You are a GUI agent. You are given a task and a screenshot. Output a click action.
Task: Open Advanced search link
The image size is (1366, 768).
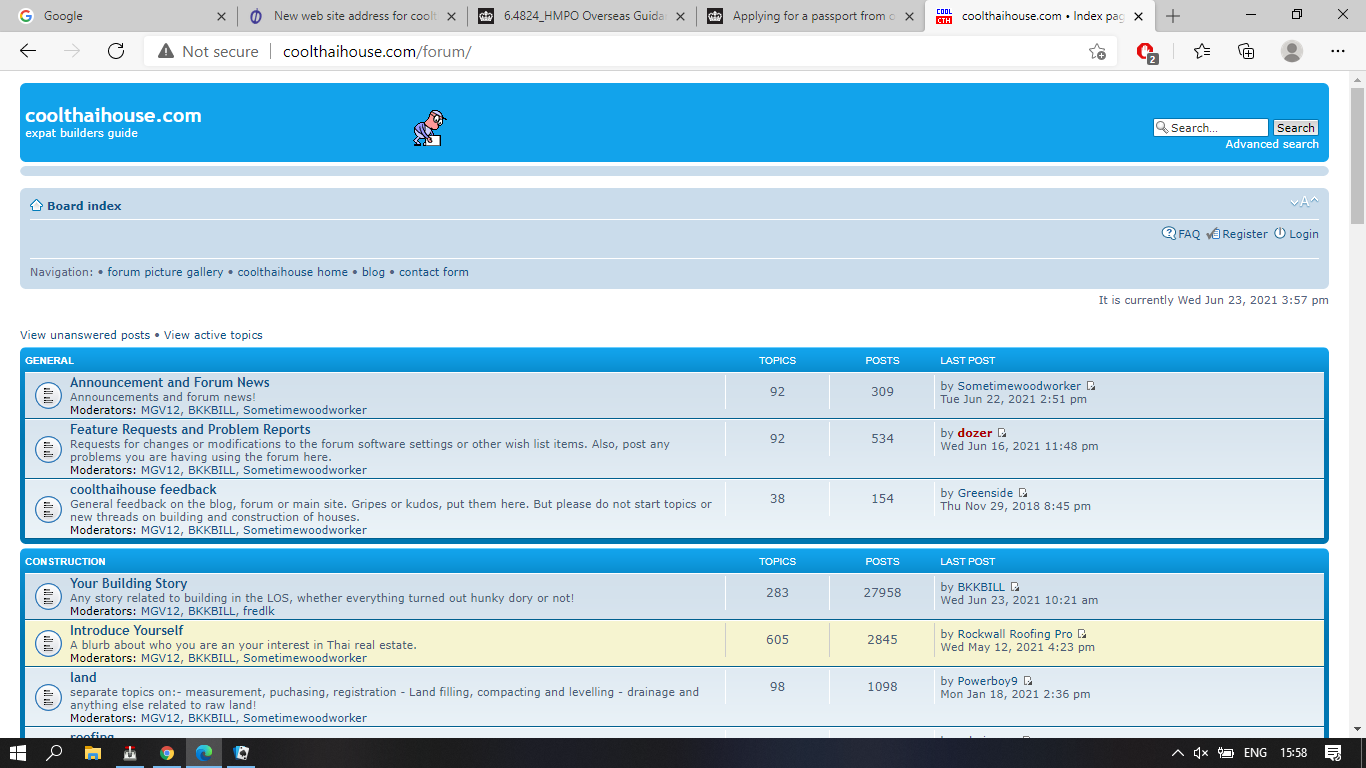(x=1272, y=144)
